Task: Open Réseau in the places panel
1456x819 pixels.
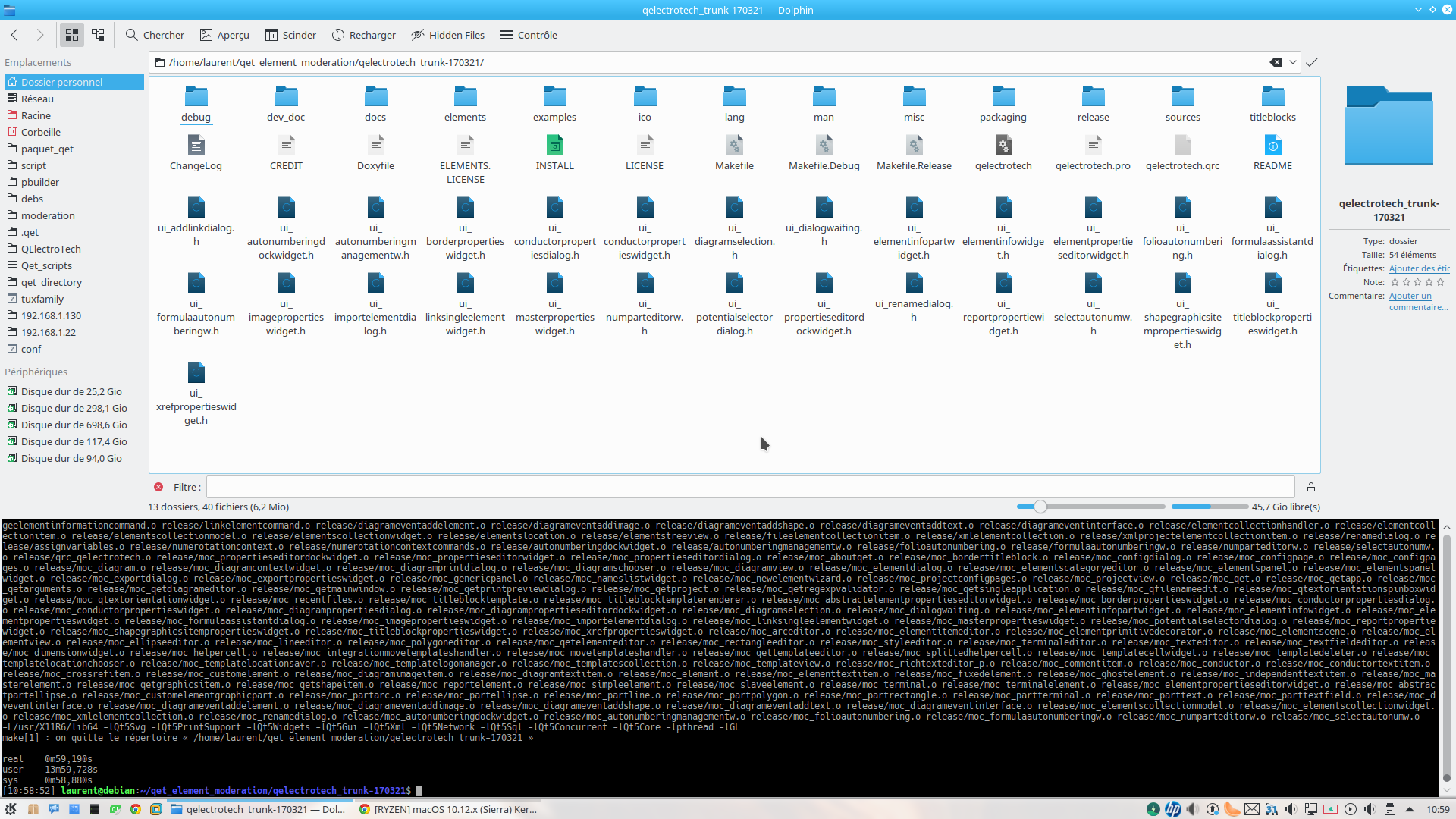Action: [74, 99]
